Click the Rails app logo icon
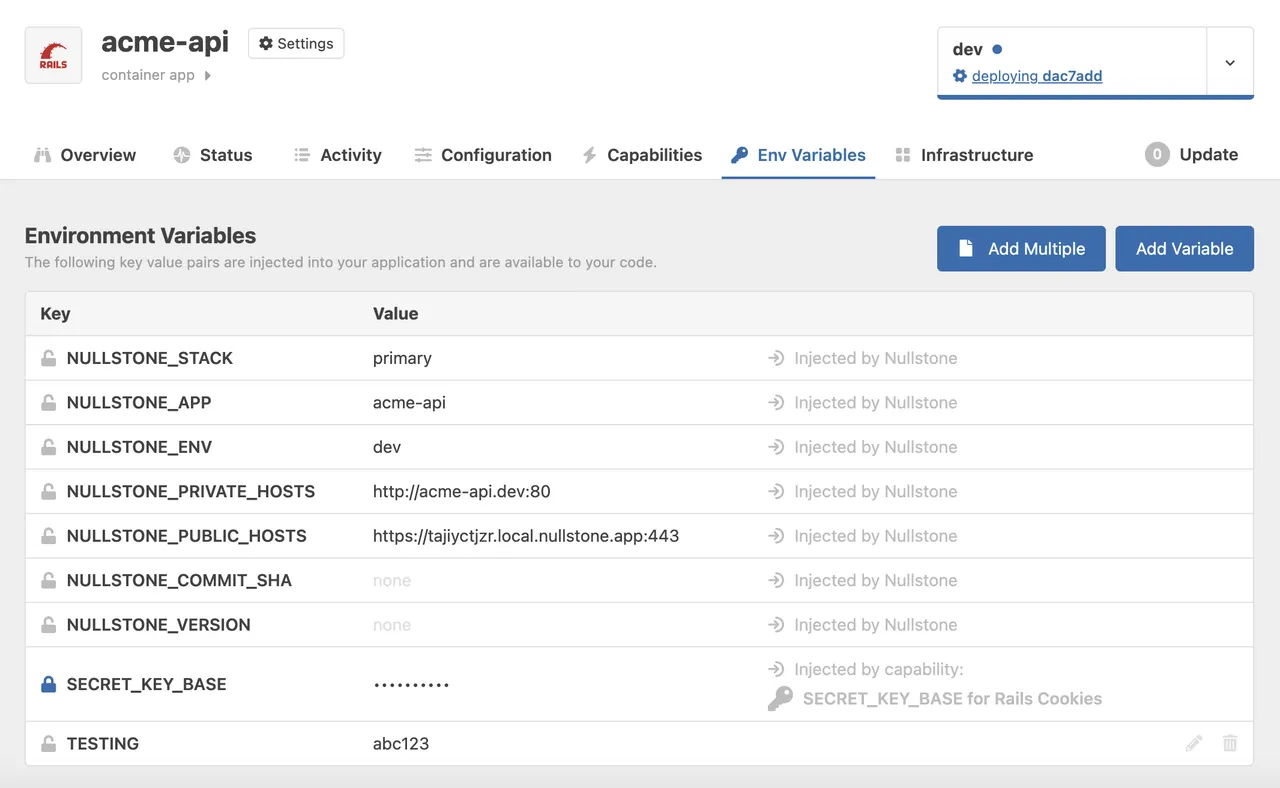The height and width of the screenshot is (788, 1280). click(53, 55)
